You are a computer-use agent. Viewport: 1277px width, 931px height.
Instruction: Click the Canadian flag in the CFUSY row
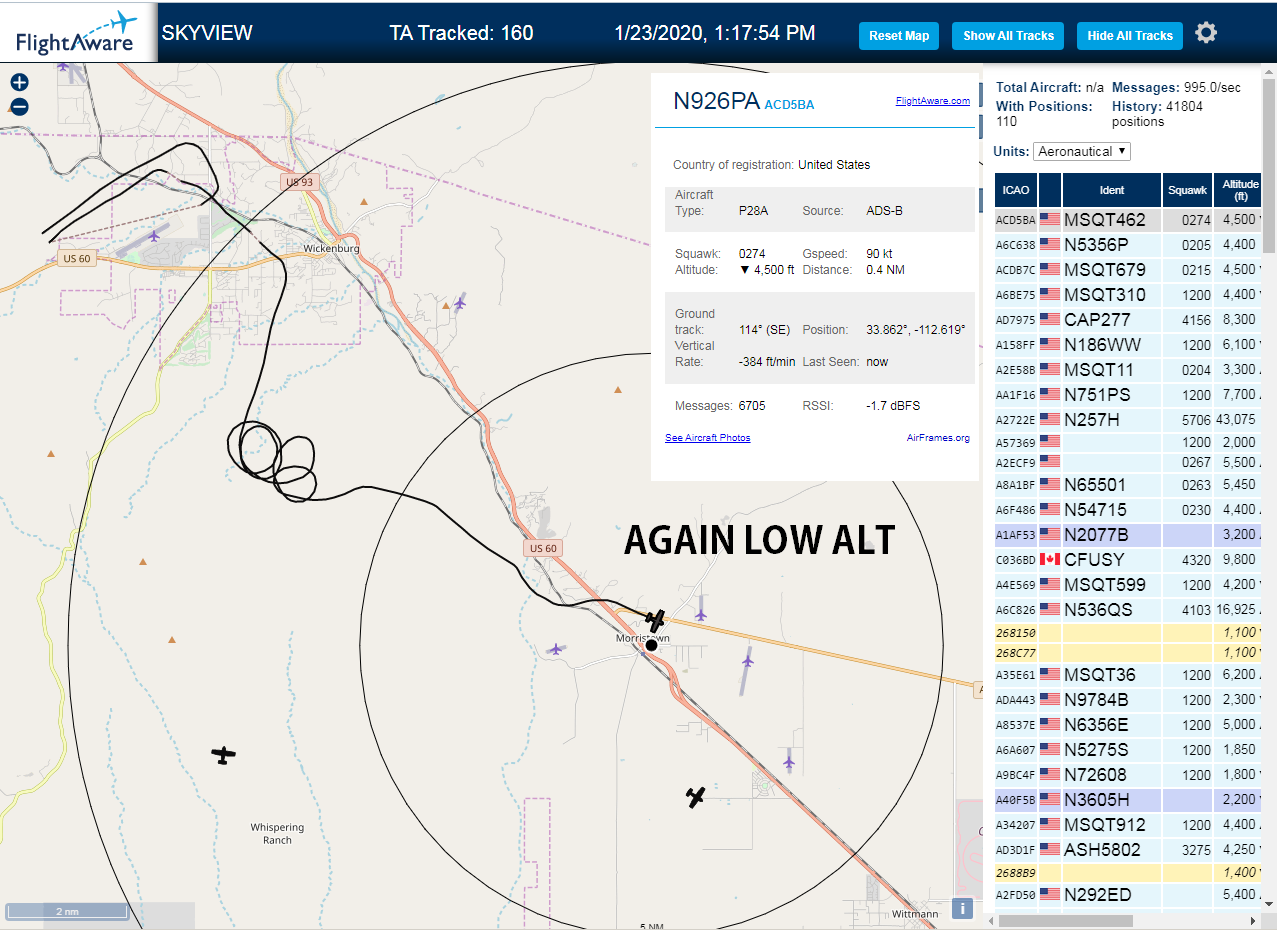(x=1050, y=559)
